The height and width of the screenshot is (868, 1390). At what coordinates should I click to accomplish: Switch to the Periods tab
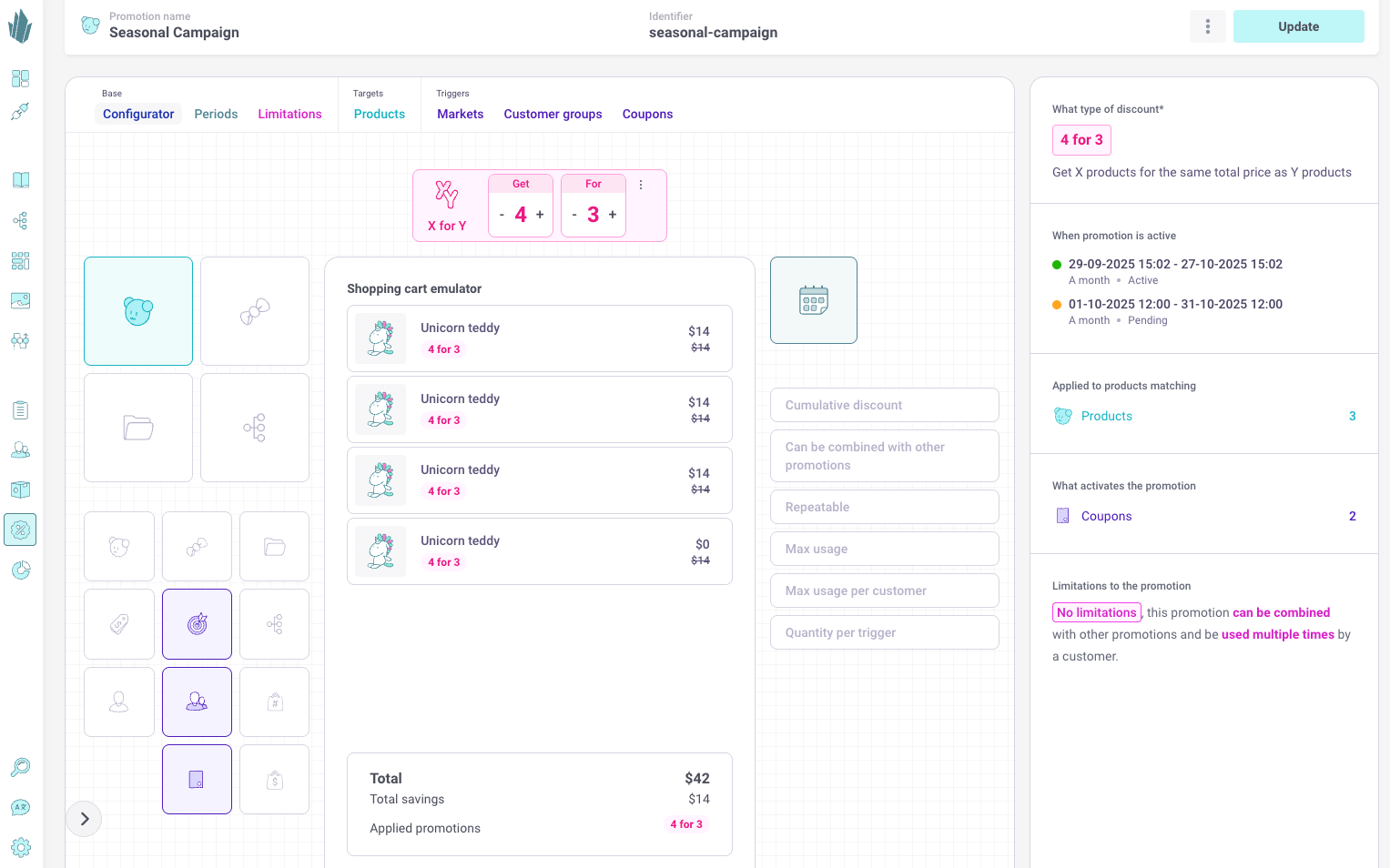coord(216,114)
